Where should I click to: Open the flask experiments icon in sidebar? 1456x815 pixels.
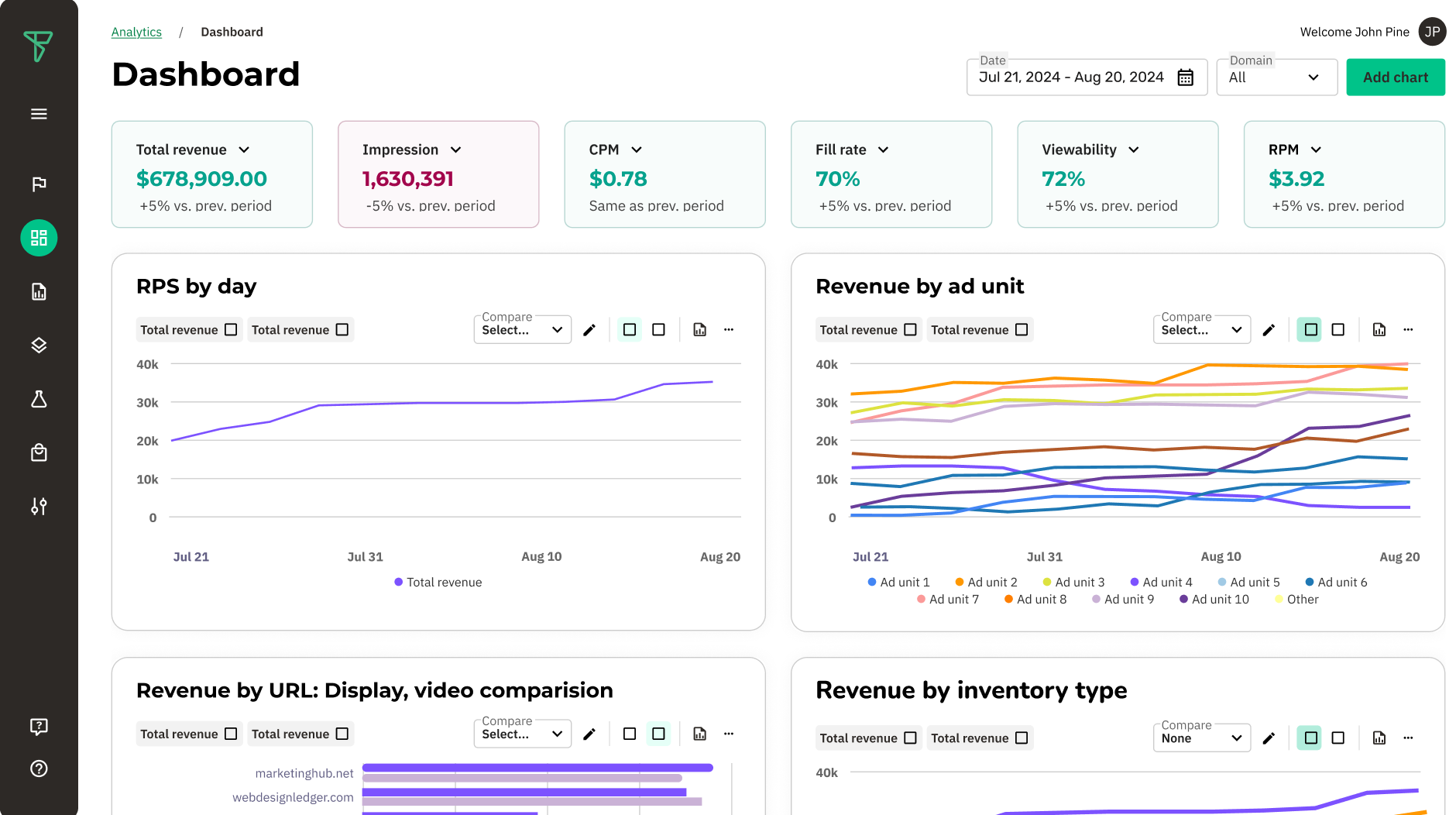click(x=39, y=399)
